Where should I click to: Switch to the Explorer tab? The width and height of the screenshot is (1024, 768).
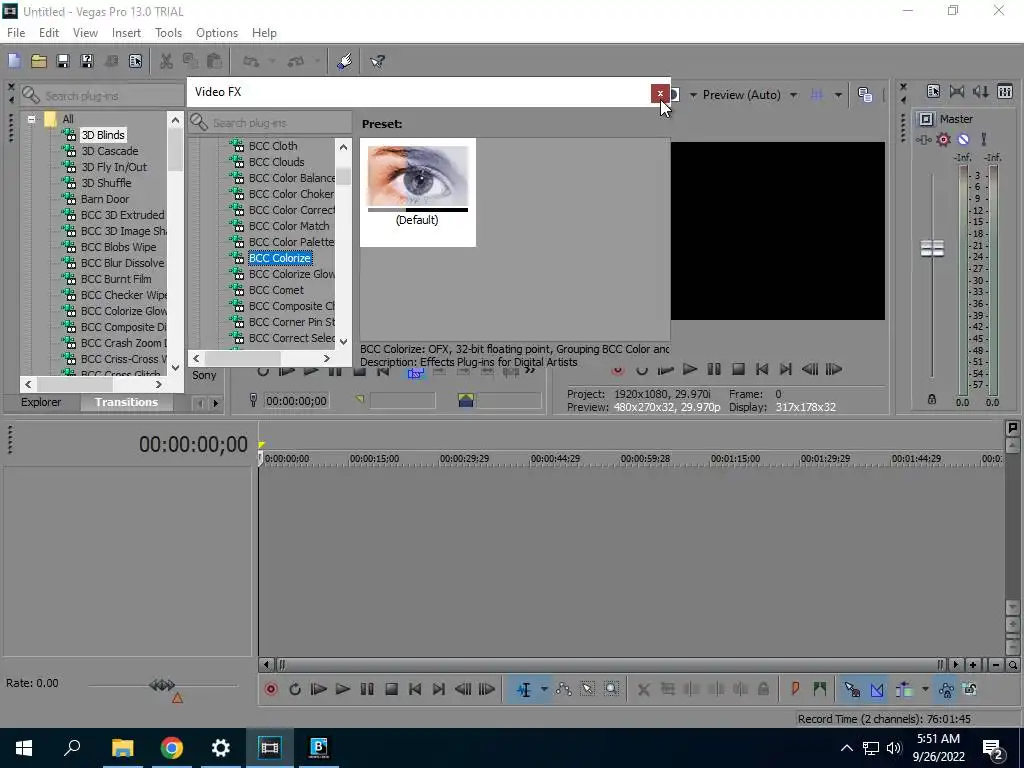[41, 402]
